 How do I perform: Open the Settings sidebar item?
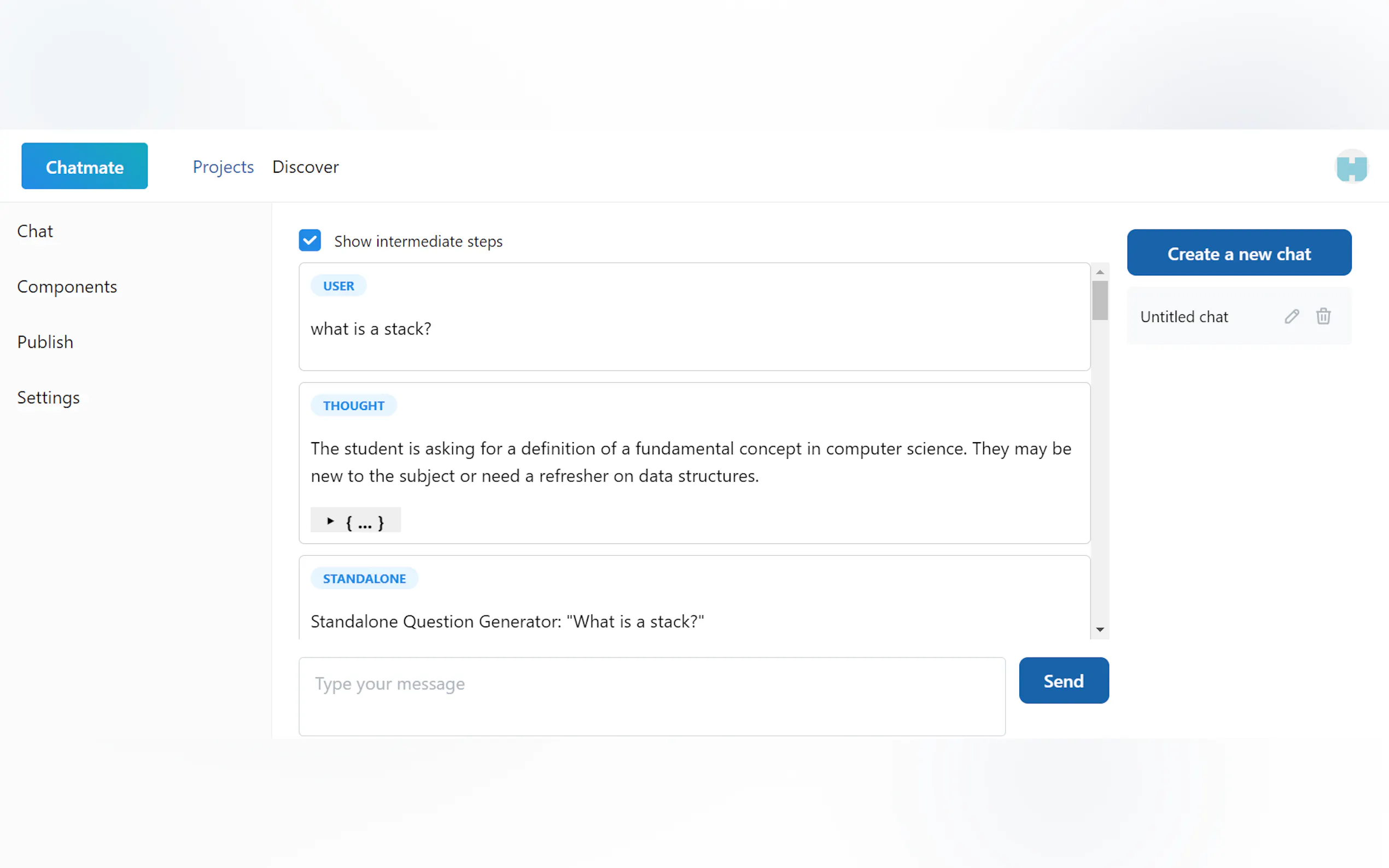[48, 397]
